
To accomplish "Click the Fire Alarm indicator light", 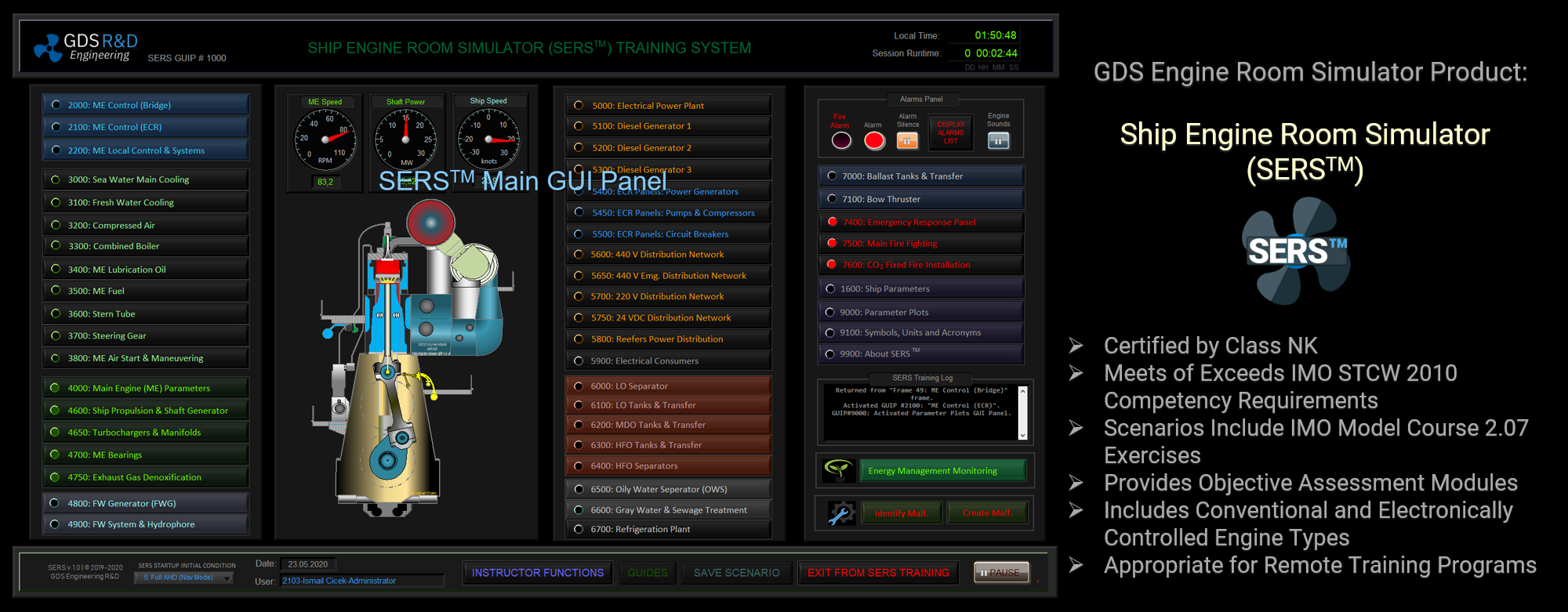I will (x=840, y=141).
